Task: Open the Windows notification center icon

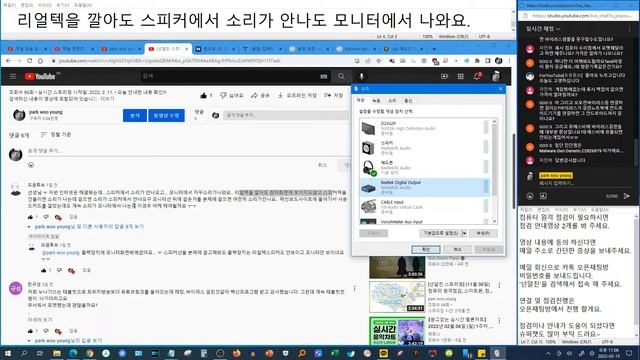Action: 629,353
